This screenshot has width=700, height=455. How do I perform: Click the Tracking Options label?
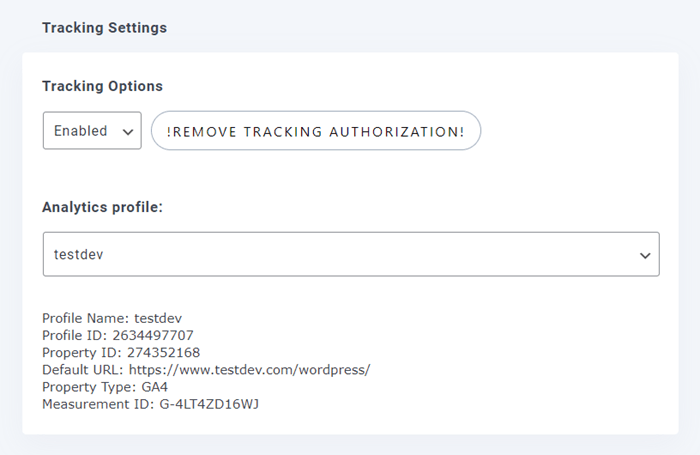(102, 86)
